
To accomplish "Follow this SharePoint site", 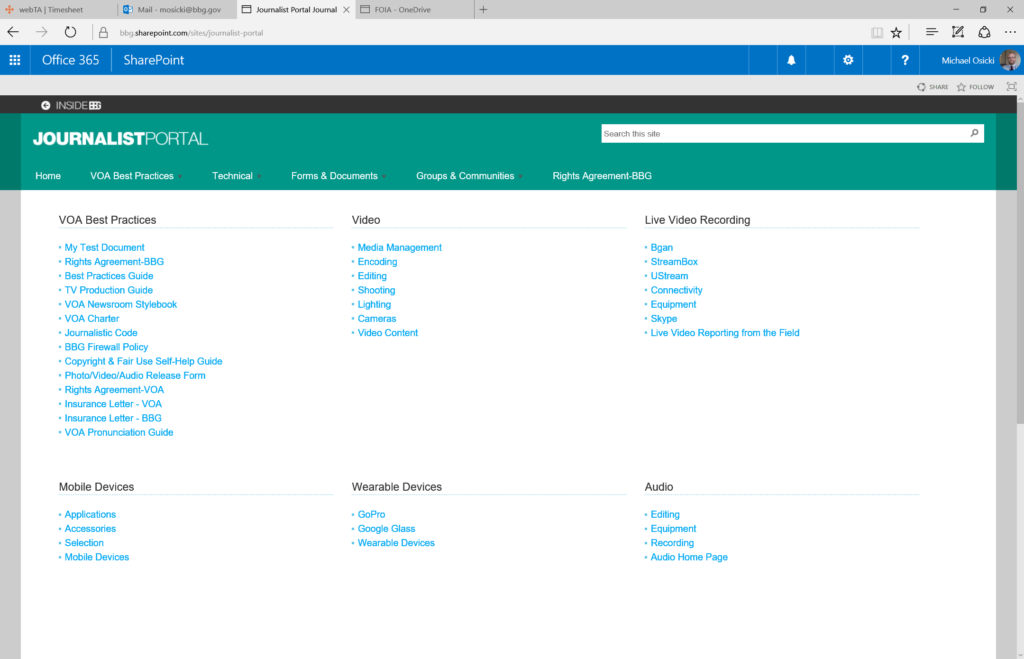I will 975,87.
